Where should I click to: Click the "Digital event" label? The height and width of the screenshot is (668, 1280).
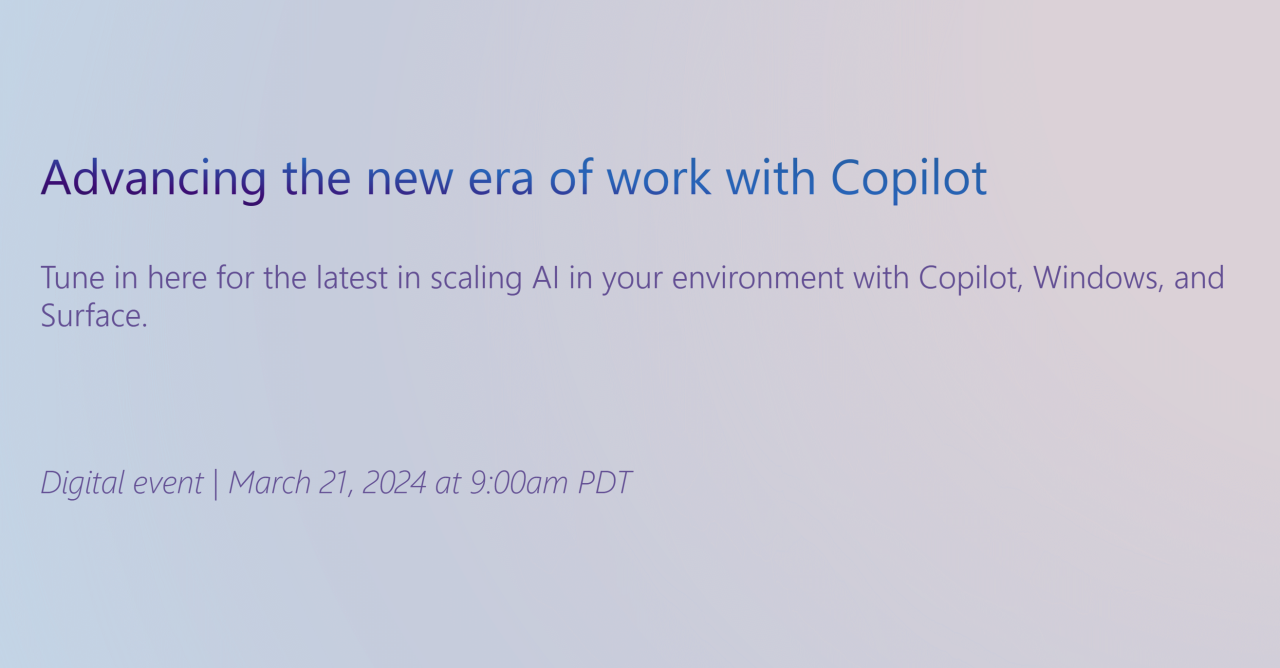[121, 483]
